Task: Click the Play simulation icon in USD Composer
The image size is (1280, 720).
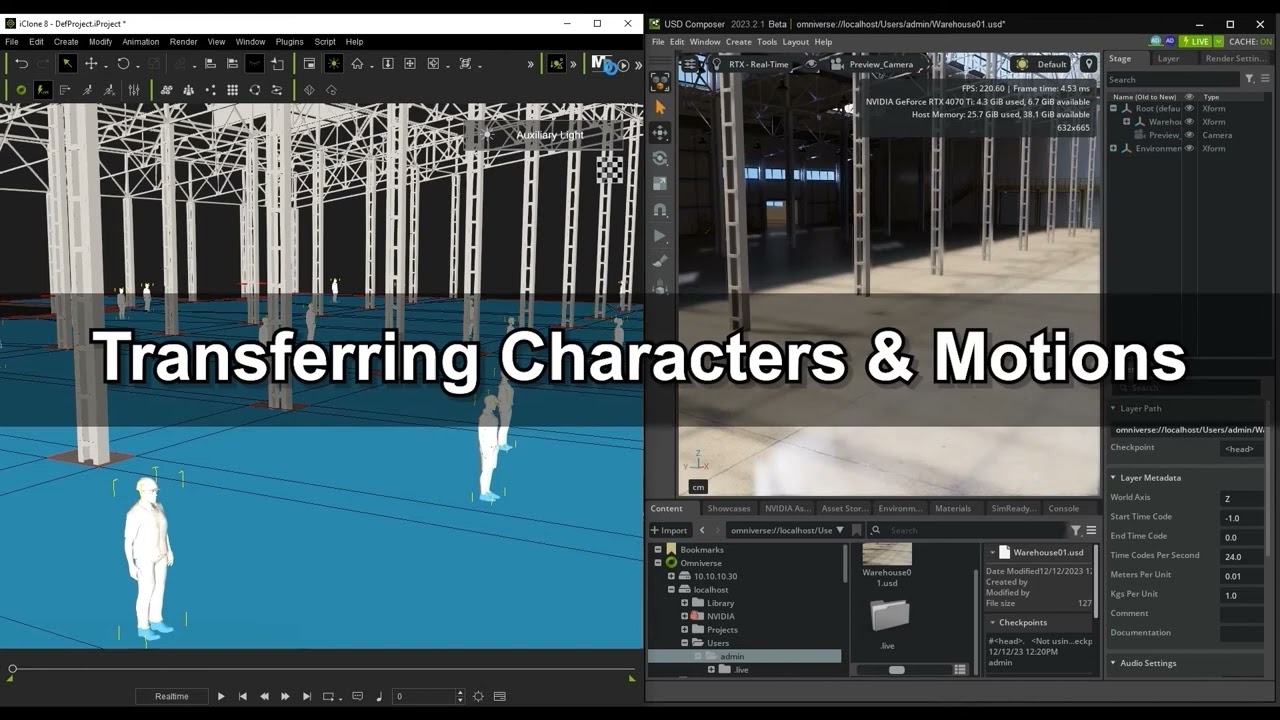Action: (x=660, y=236)
